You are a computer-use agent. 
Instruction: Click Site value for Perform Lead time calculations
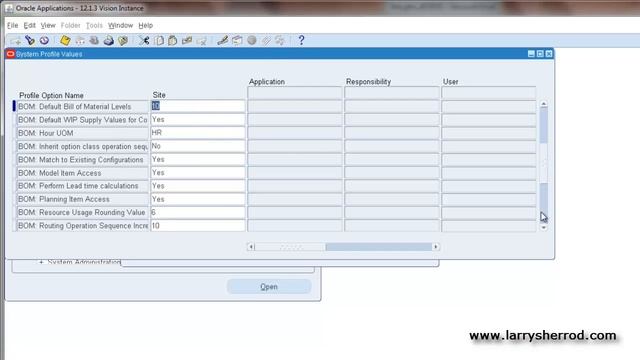198,186
